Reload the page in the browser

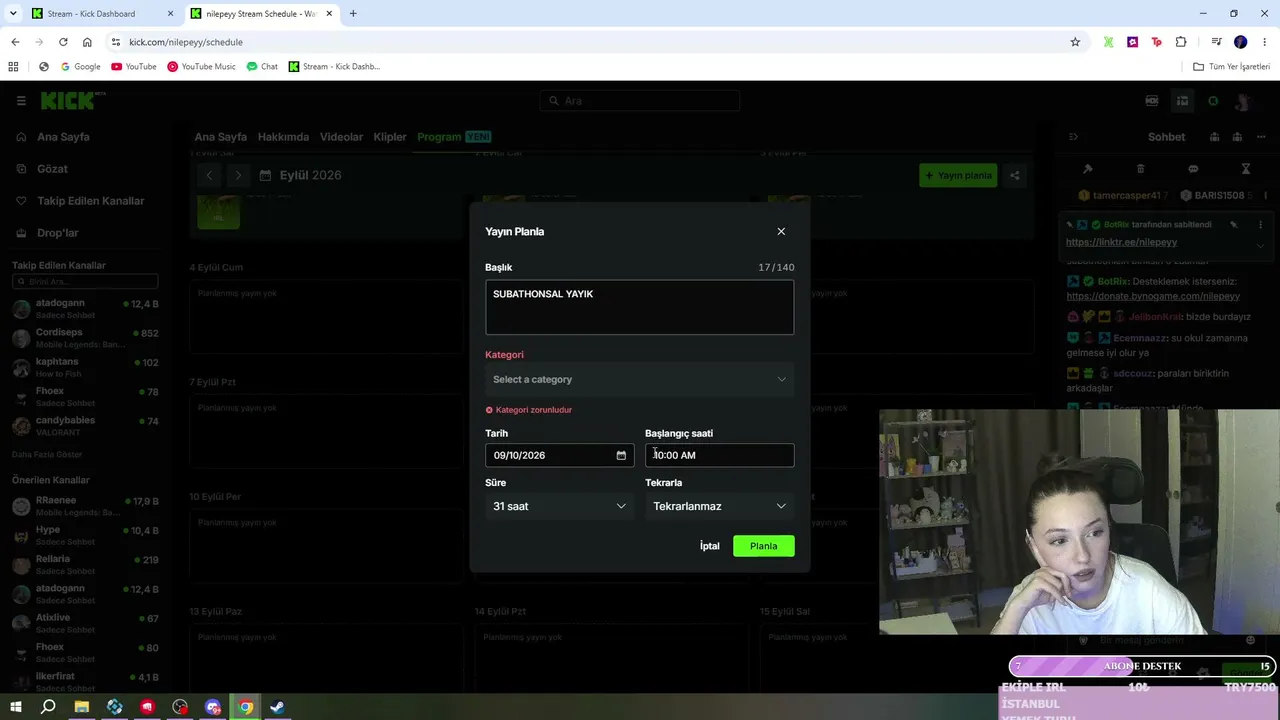(63, 42)
